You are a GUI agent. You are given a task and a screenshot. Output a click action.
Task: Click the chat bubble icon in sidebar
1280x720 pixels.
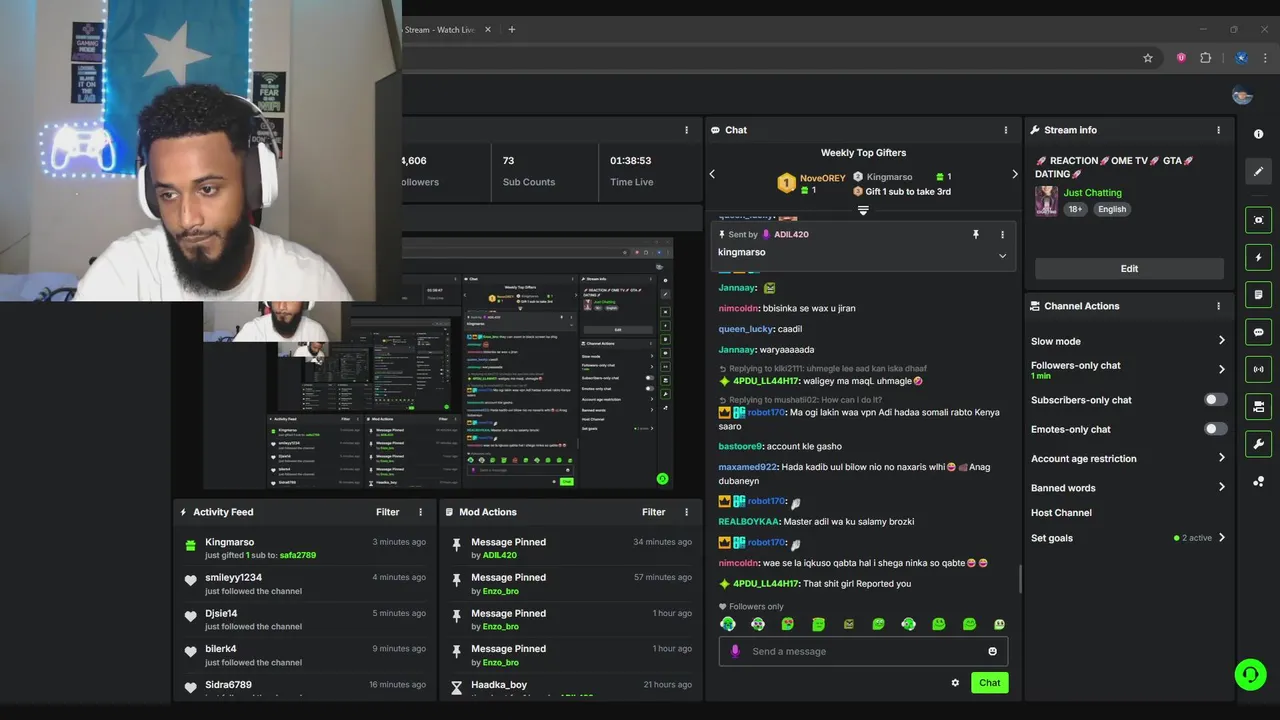tap(1258, 332)
